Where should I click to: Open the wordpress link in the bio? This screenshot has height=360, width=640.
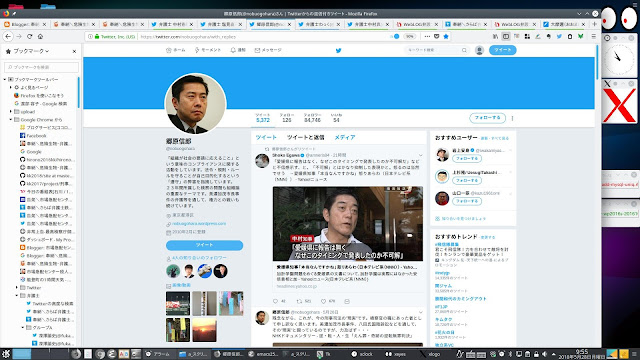[x=199, y=224]
